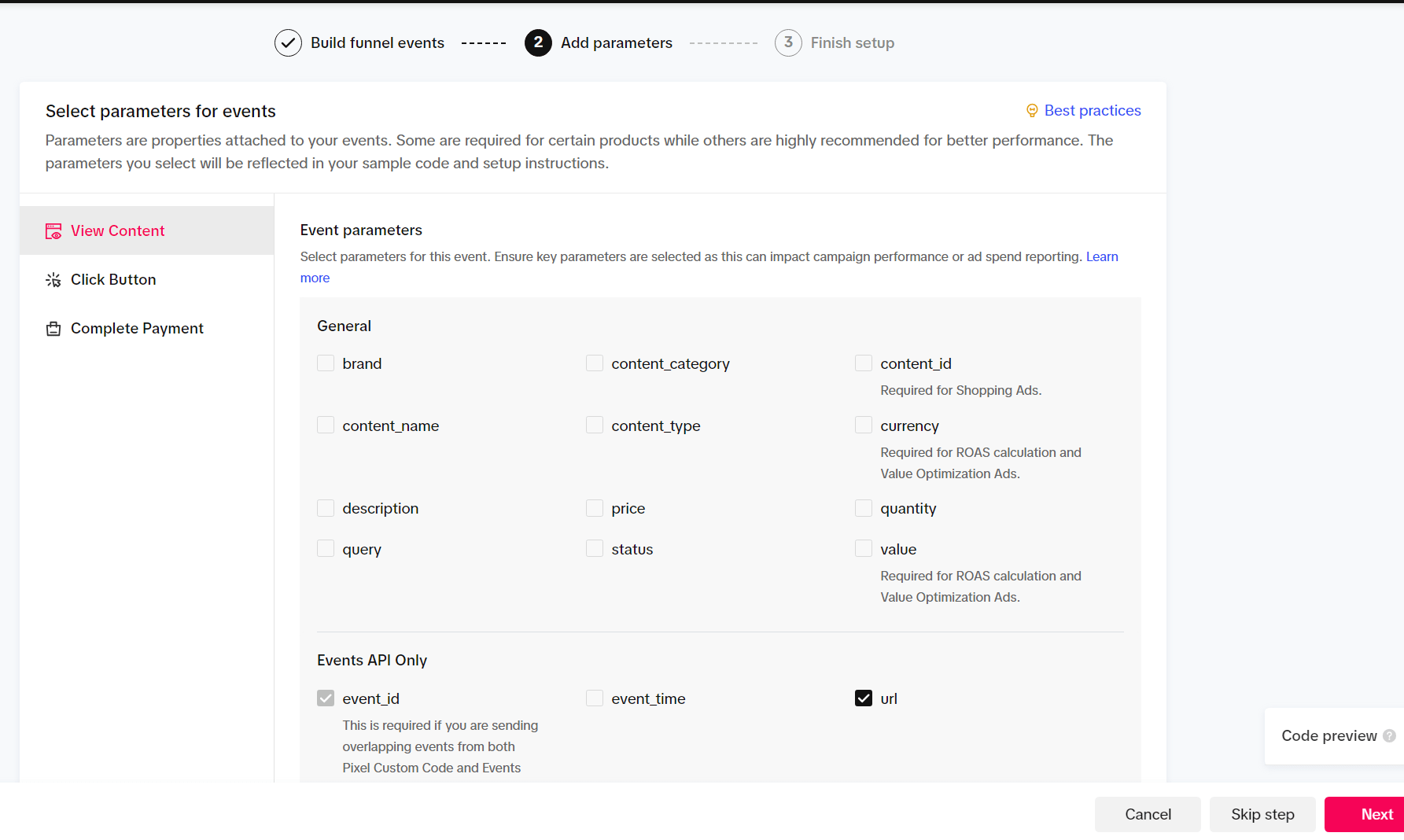Image resolution: width=1404 pixels, height=840 pixels.
Task: Click the Complete Payment bag icon
Action: [53, 329]
